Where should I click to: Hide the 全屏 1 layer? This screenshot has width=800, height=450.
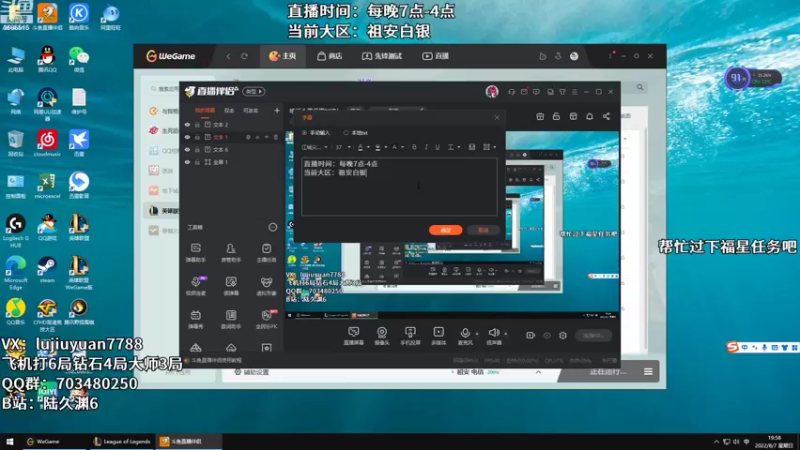187,162
